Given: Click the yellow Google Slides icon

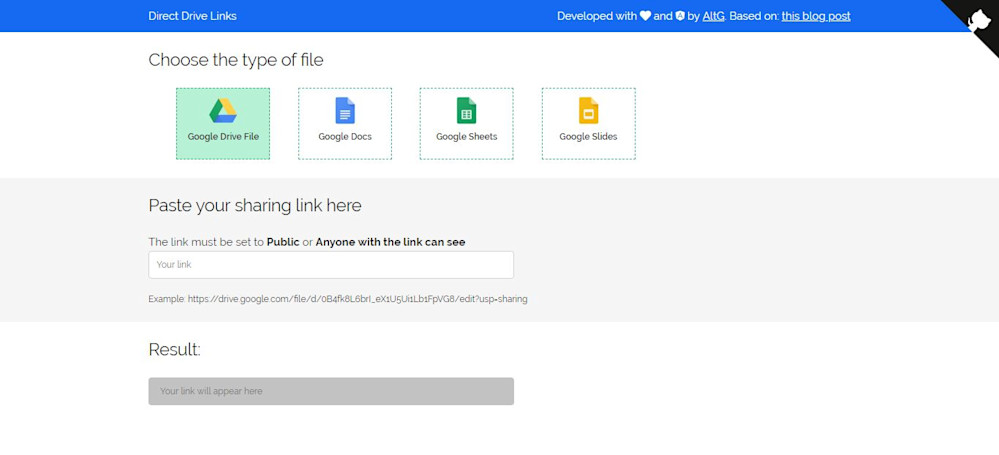Looking at the screenshot, I should pyautogui.click(x=589, y=110).
